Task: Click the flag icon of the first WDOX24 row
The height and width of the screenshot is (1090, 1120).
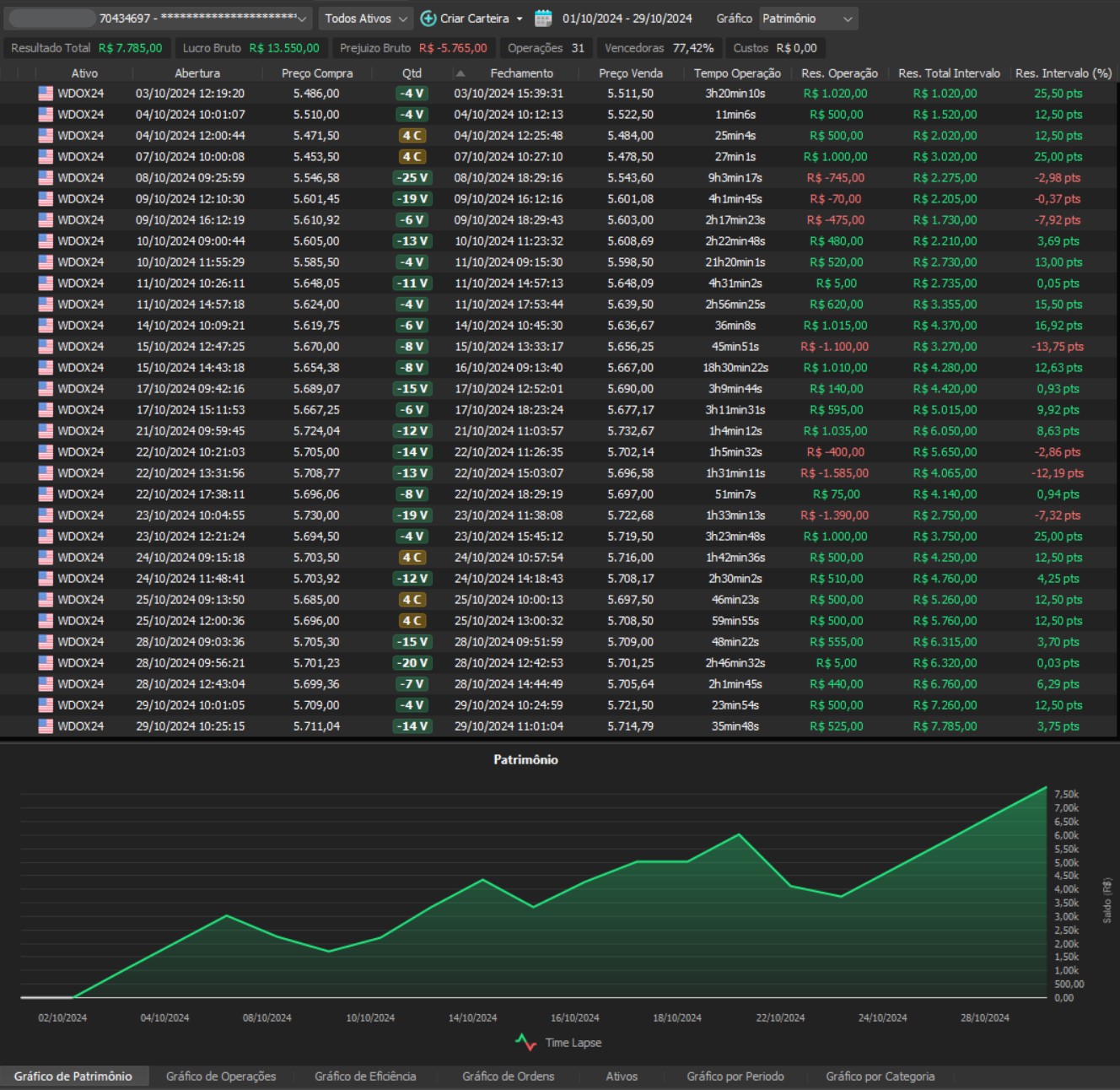Action: (x=46, y=94)
